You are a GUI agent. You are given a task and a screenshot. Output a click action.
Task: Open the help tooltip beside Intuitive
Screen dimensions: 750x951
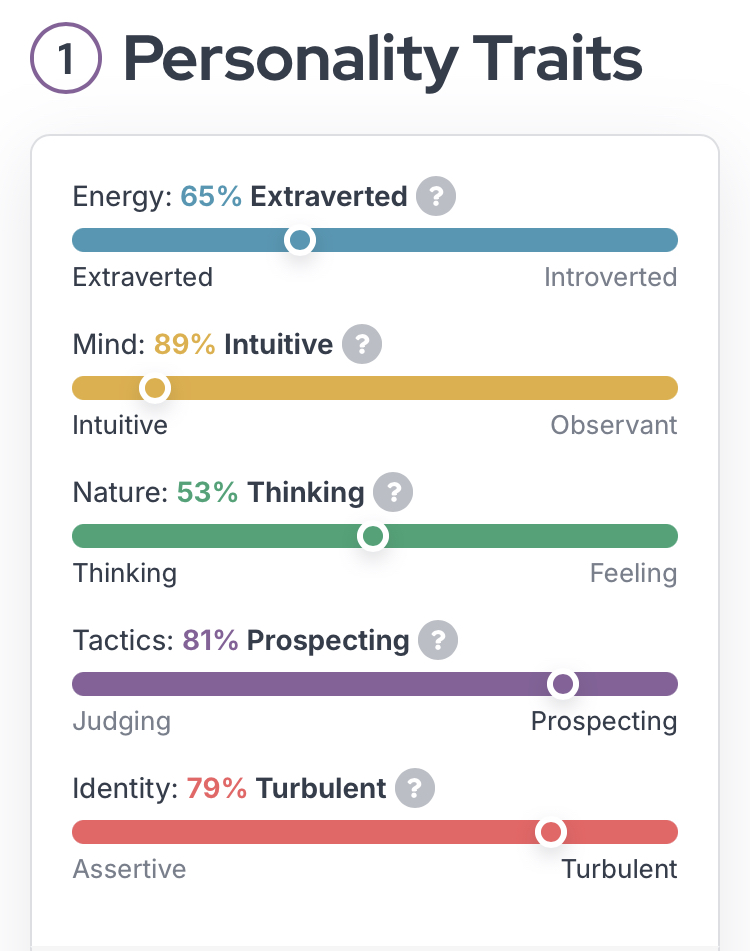pyautogui.click(x=362, y=344)
